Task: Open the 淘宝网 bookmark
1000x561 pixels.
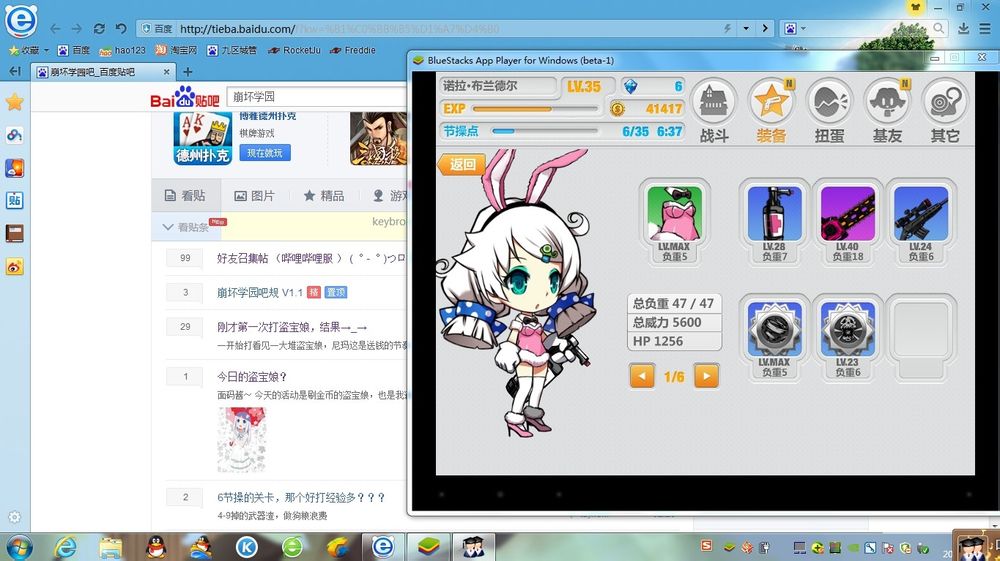Action: (x=177, y=50)
